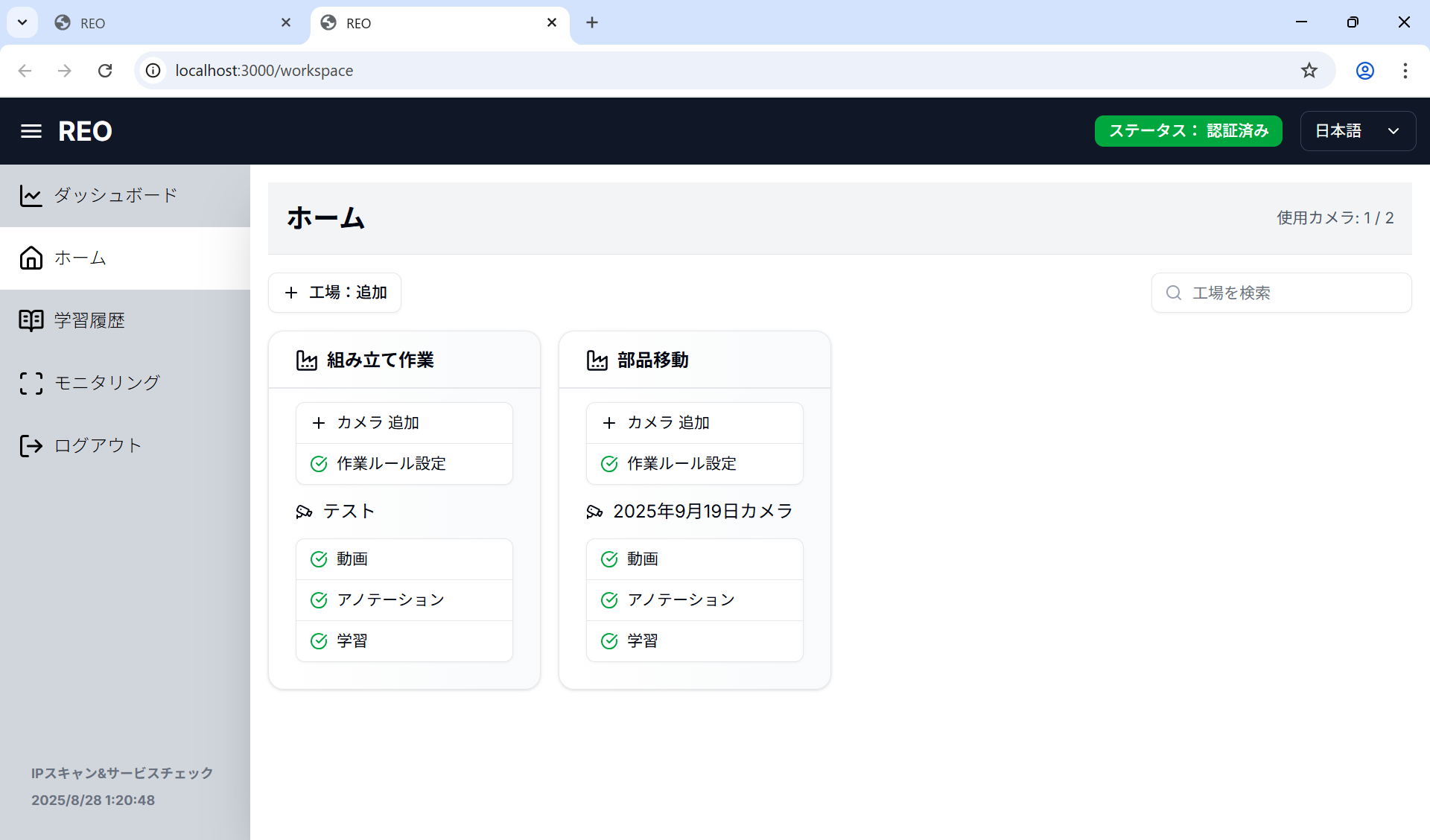Click the dashboard chart icon in sidebar
This screenshot has height=840, width=1430.
coord(31,196)
